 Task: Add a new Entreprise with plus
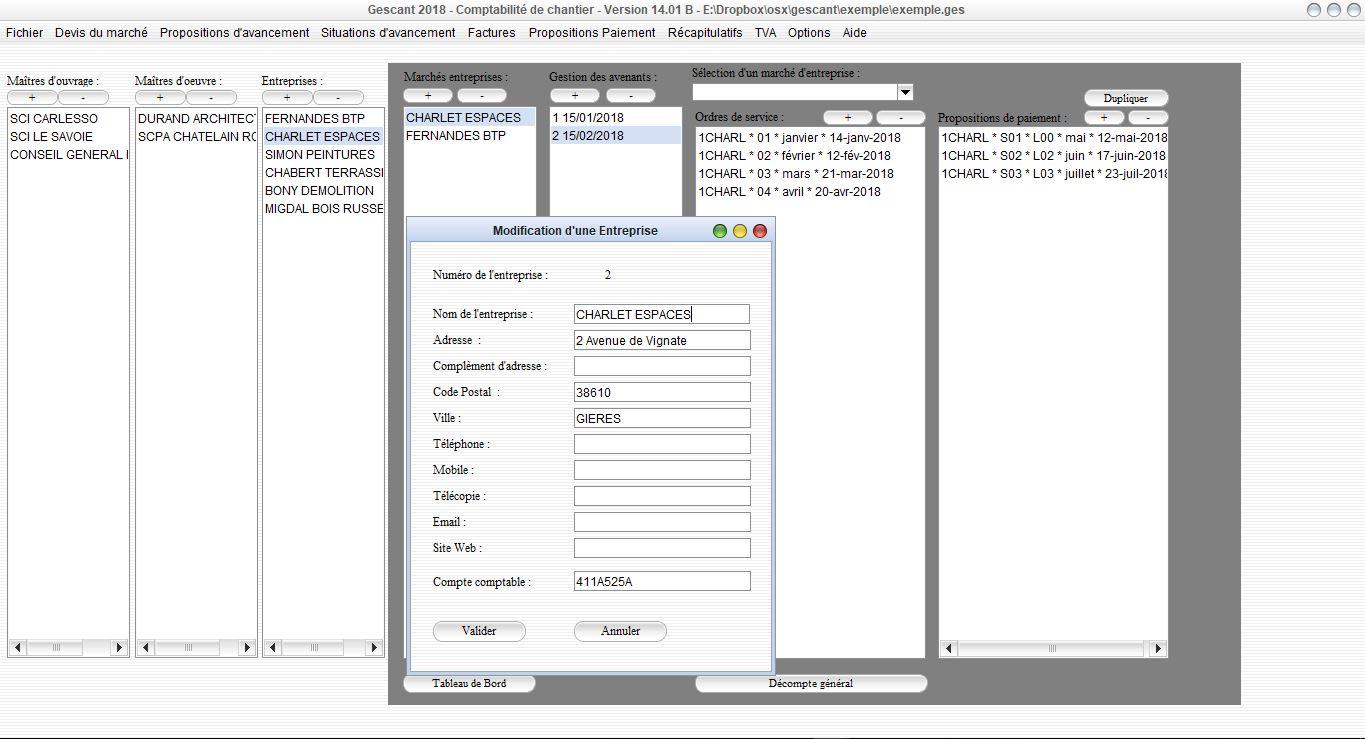coord(287,98)
